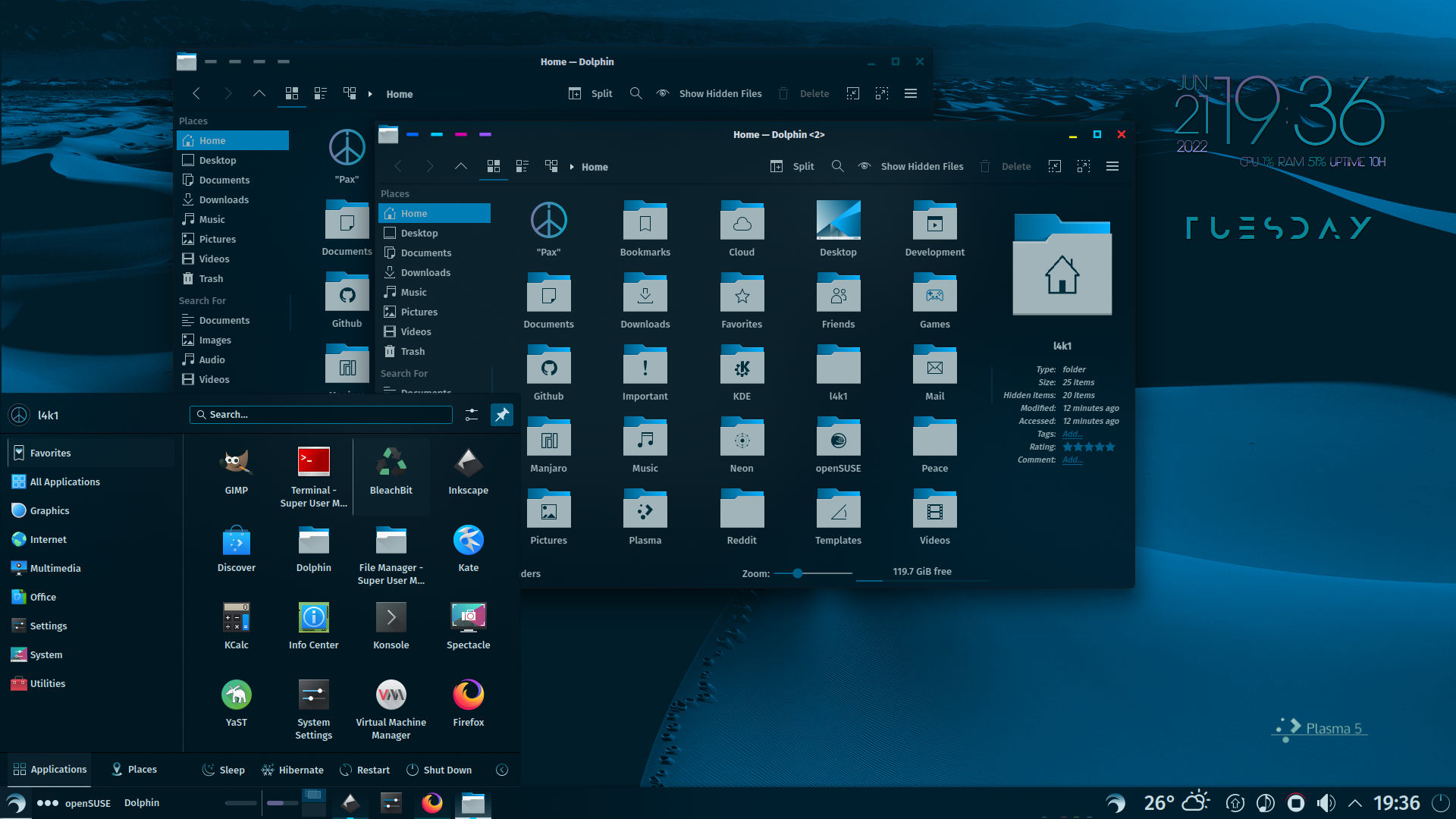The image size is (1456, 819).
Task: Open Spectacle screenshot tool
Action: [468, 626]
